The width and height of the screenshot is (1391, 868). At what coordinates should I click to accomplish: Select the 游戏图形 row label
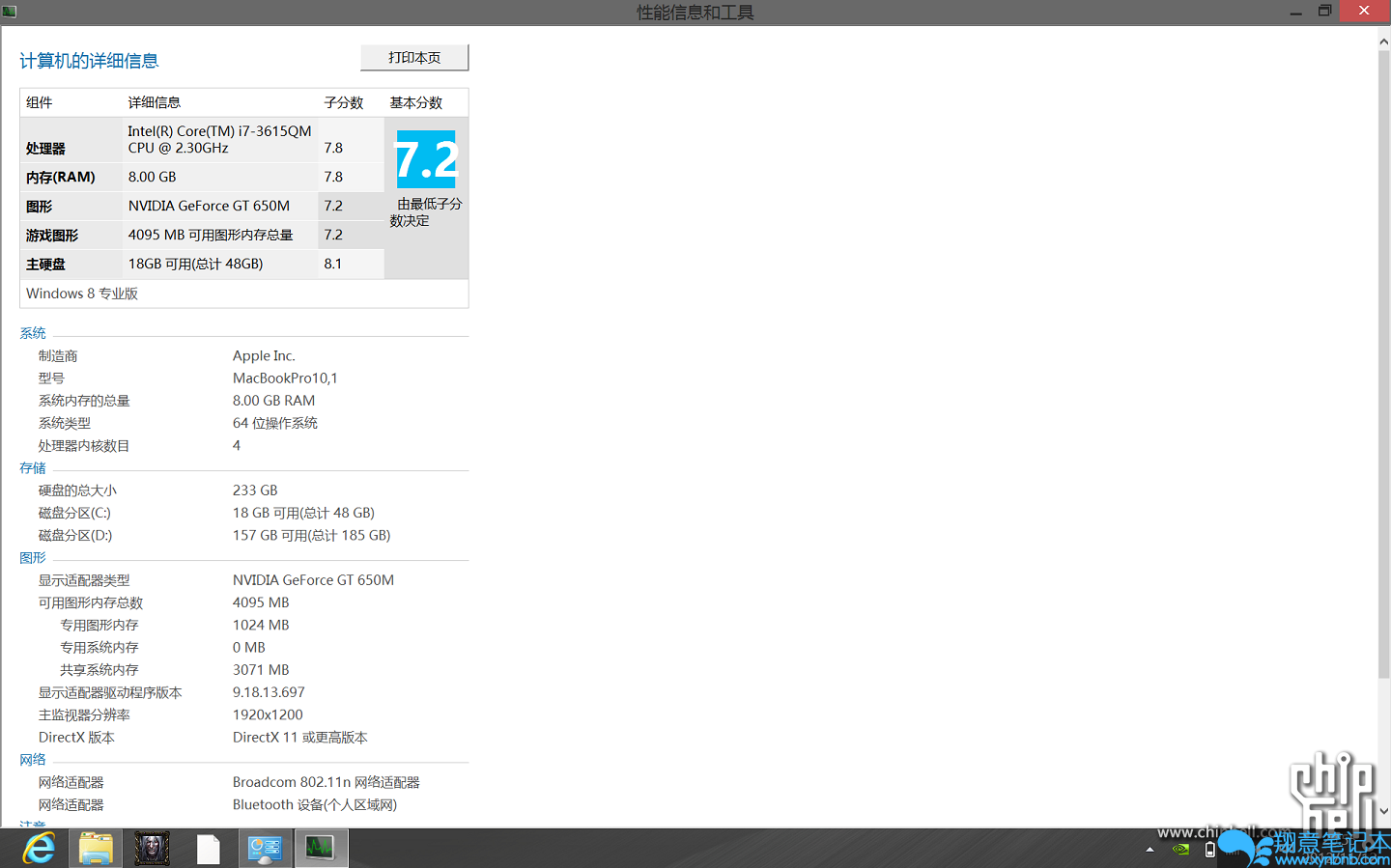pyautogui.click(x=52, y=236)
